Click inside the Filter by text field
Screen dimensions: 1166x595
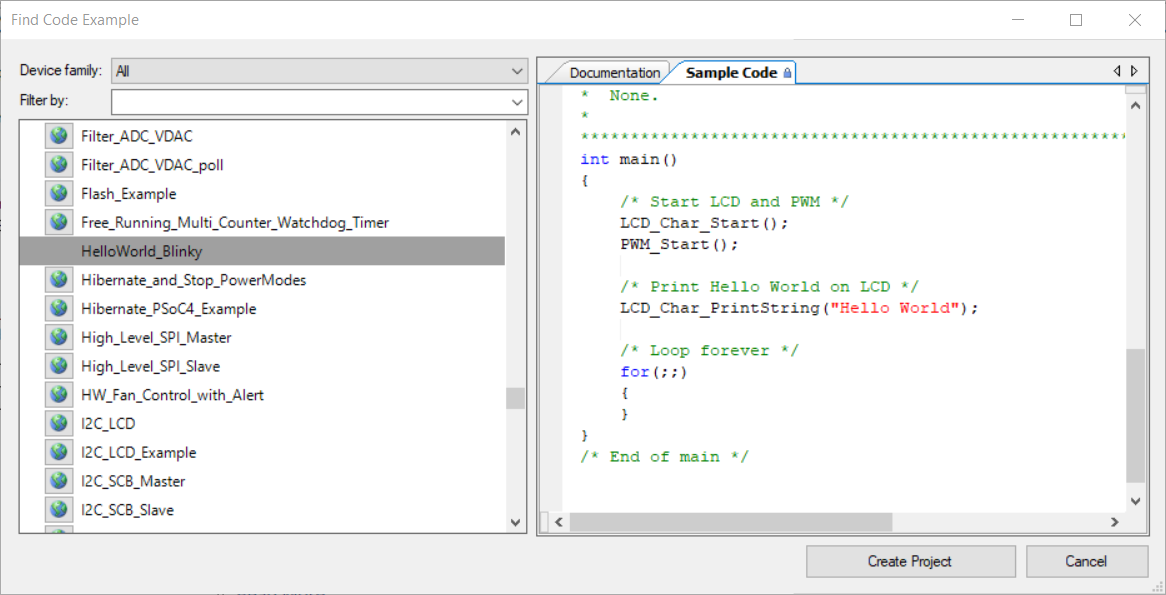tap(300, 101)
